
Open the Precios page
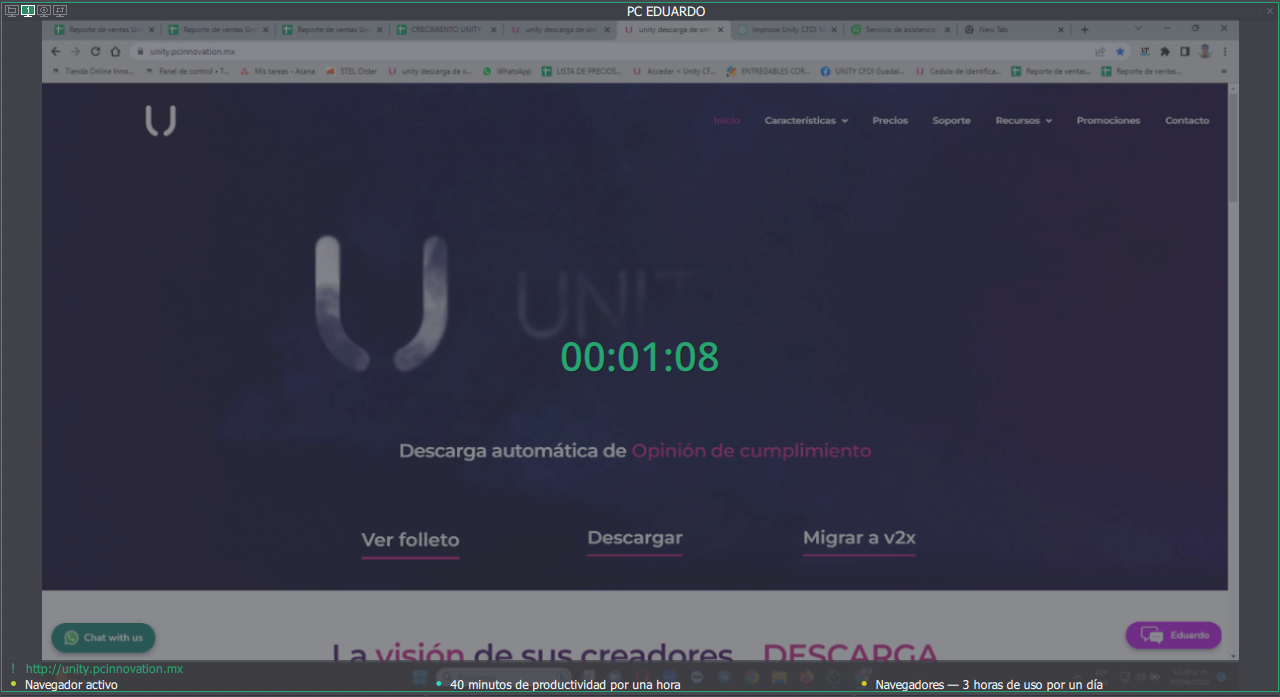pos(890,120)
